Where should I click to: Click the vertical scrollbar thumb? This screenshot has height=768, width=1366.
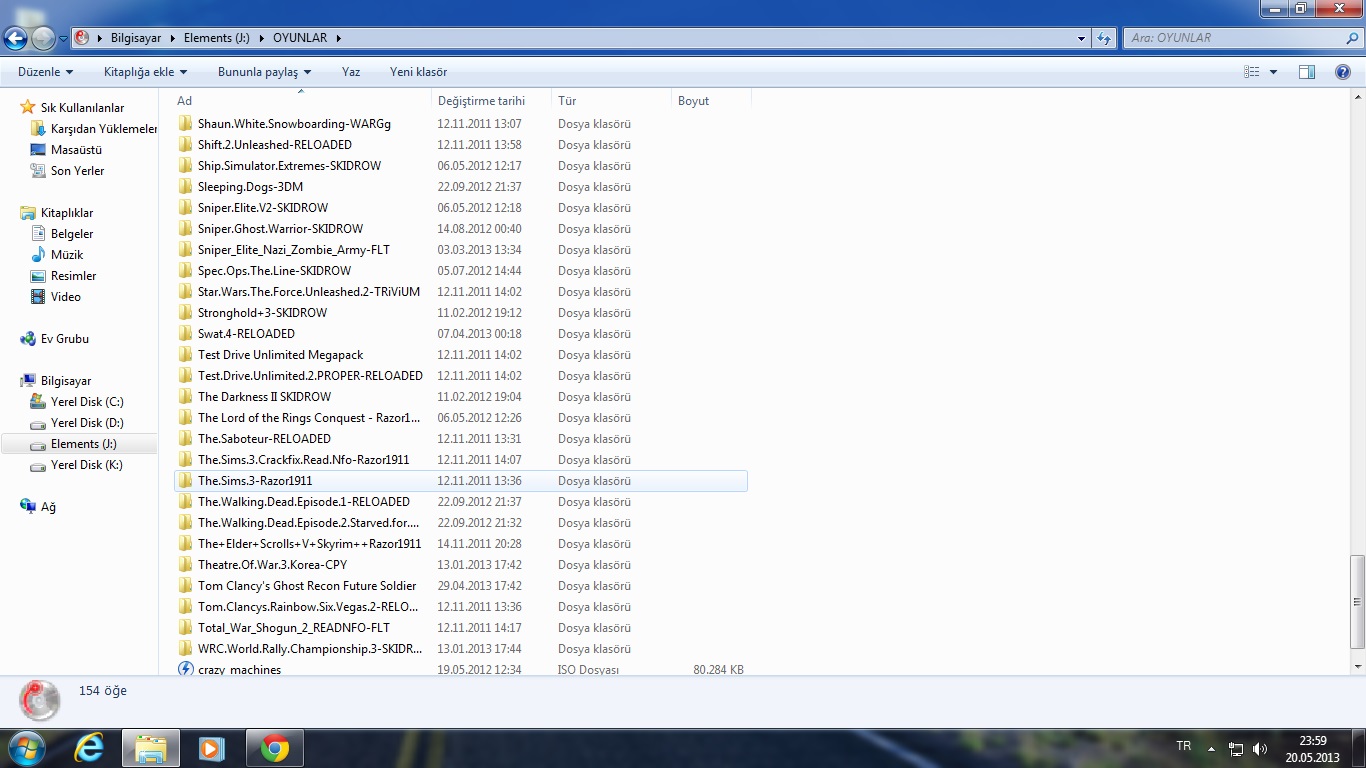1357,601
